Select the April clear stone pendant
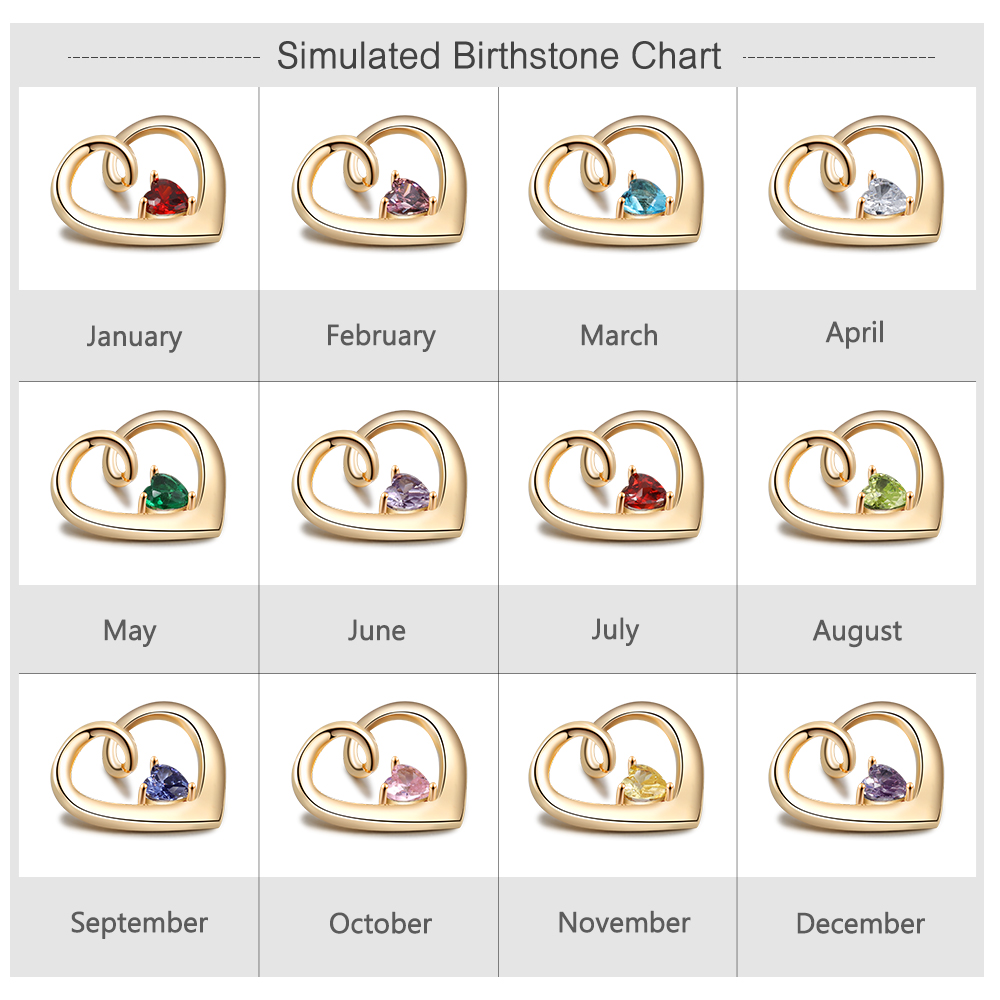This screenshot has height=1000, width=1000. point(857,180)
